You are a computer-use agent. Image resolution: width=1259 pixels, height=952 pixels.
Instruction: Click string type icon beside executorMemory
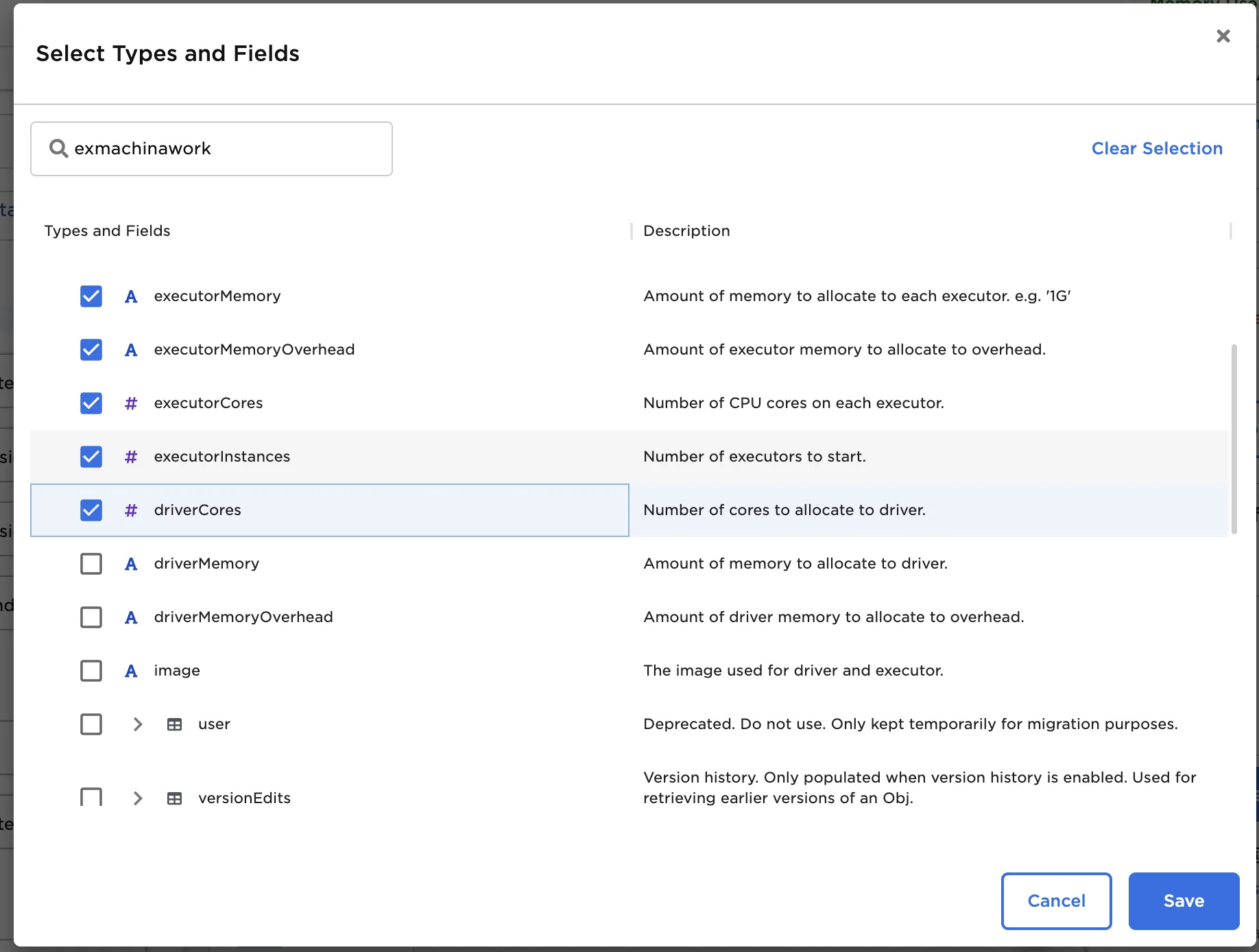[131, 296]
